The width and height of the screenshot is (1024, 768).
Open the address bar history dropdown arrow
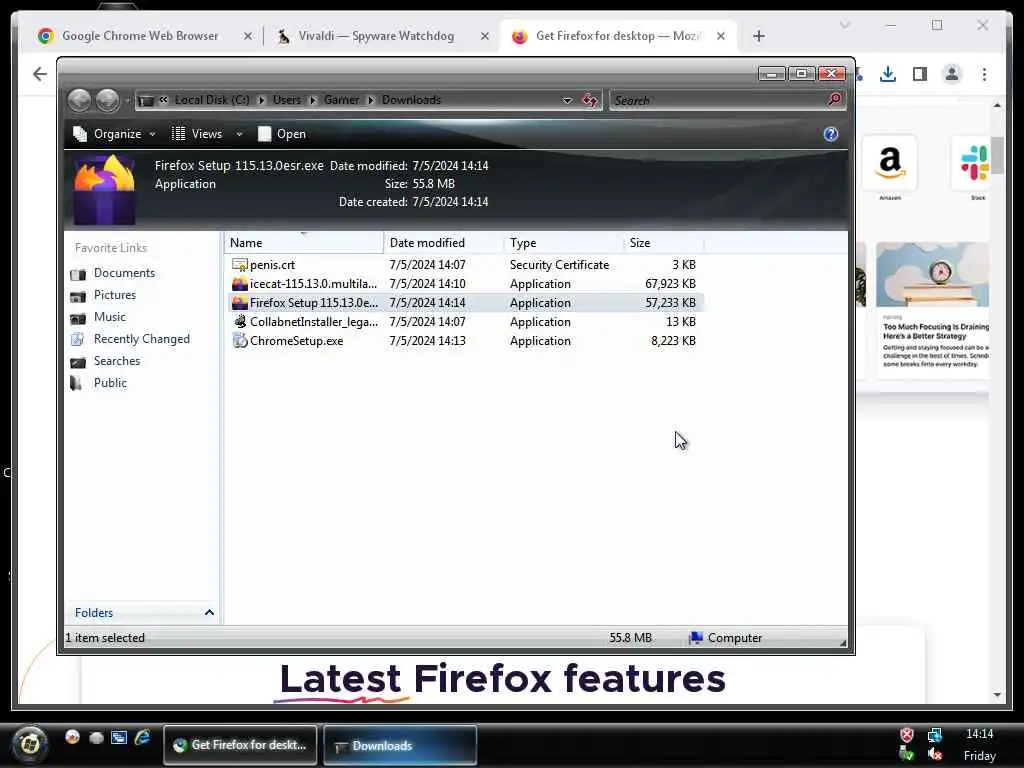pyautogui.click(x=567, y=101)
